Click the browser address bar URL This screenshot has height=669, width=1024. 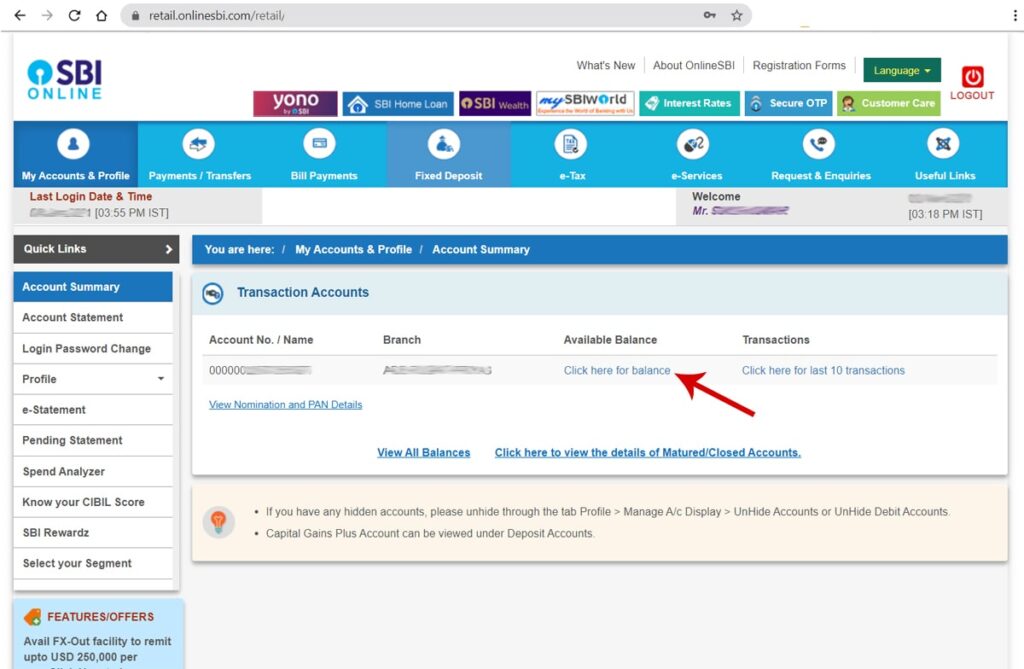[216, 16]
